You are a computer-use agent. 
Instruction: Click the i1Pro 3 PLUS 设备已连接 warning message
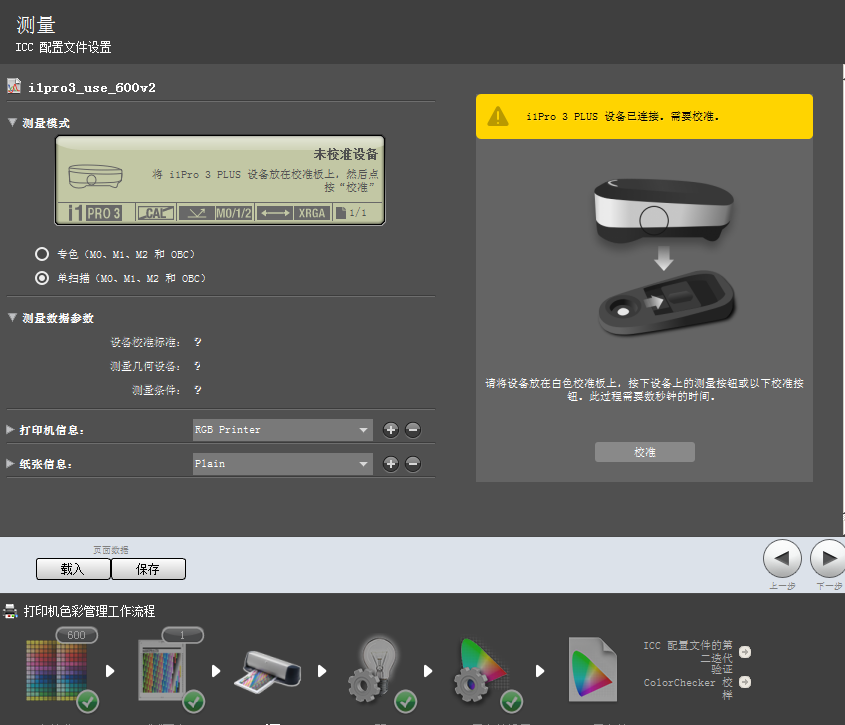click(622, 116)
